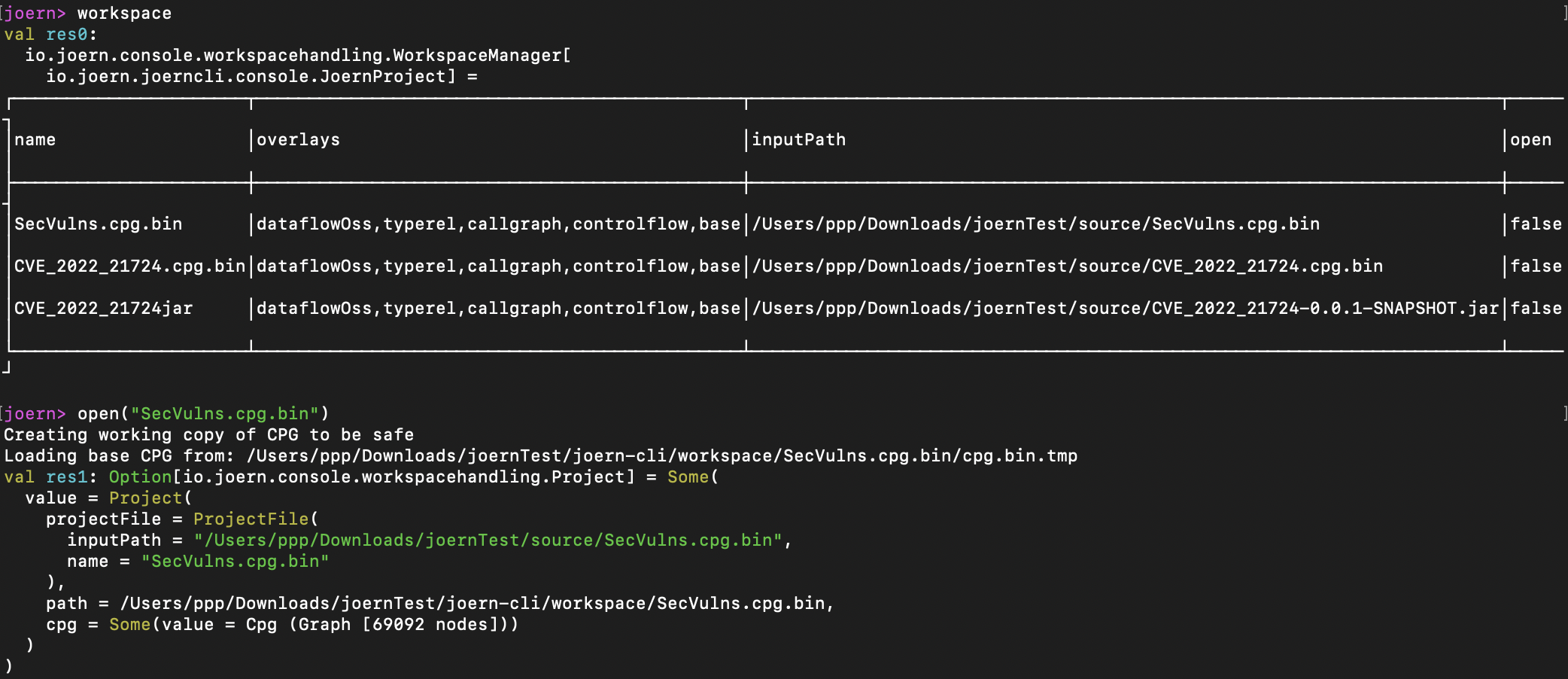Click the second 'joern>' prompt
Image resolution: width=1568 pixels, height=679 pixels.
35,414
